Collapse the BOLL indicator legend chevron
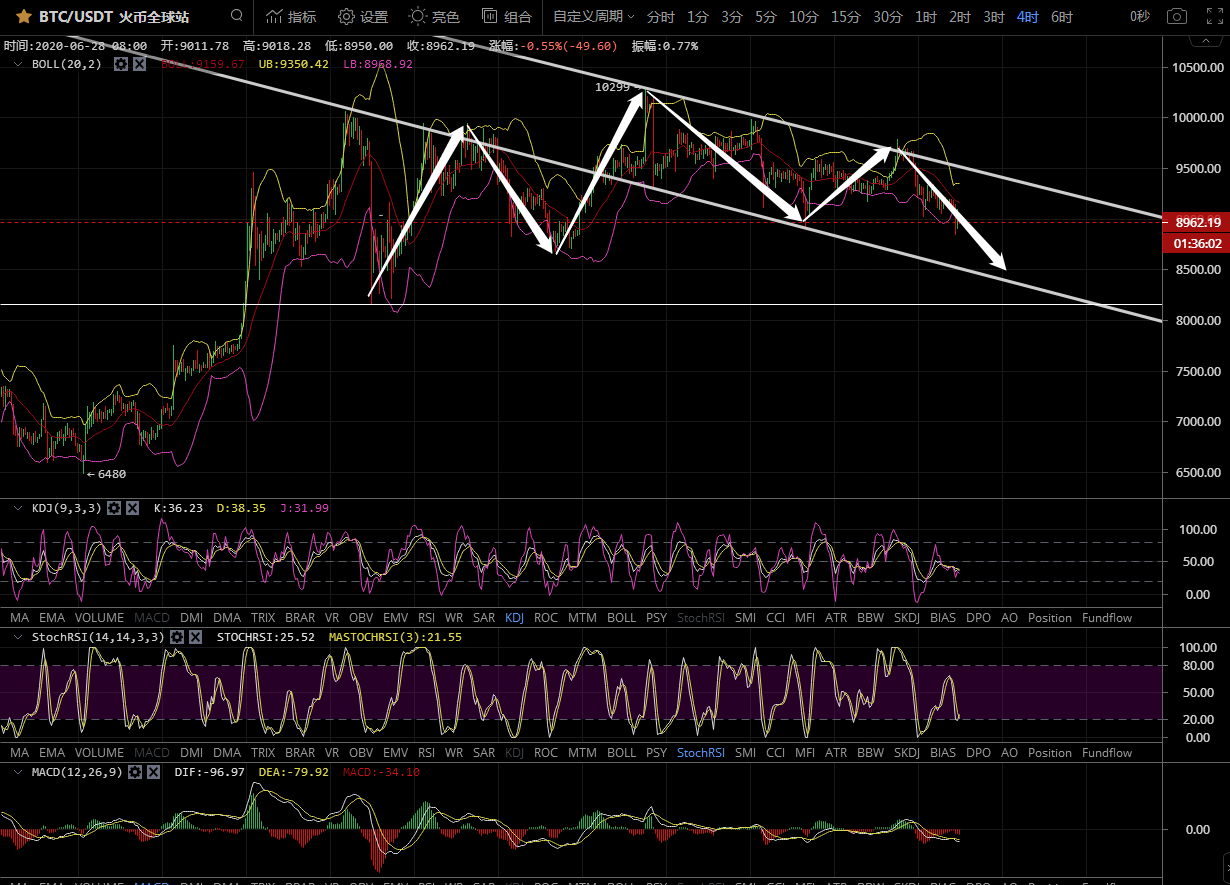1230x885 pixels. (x=17, y=64)
